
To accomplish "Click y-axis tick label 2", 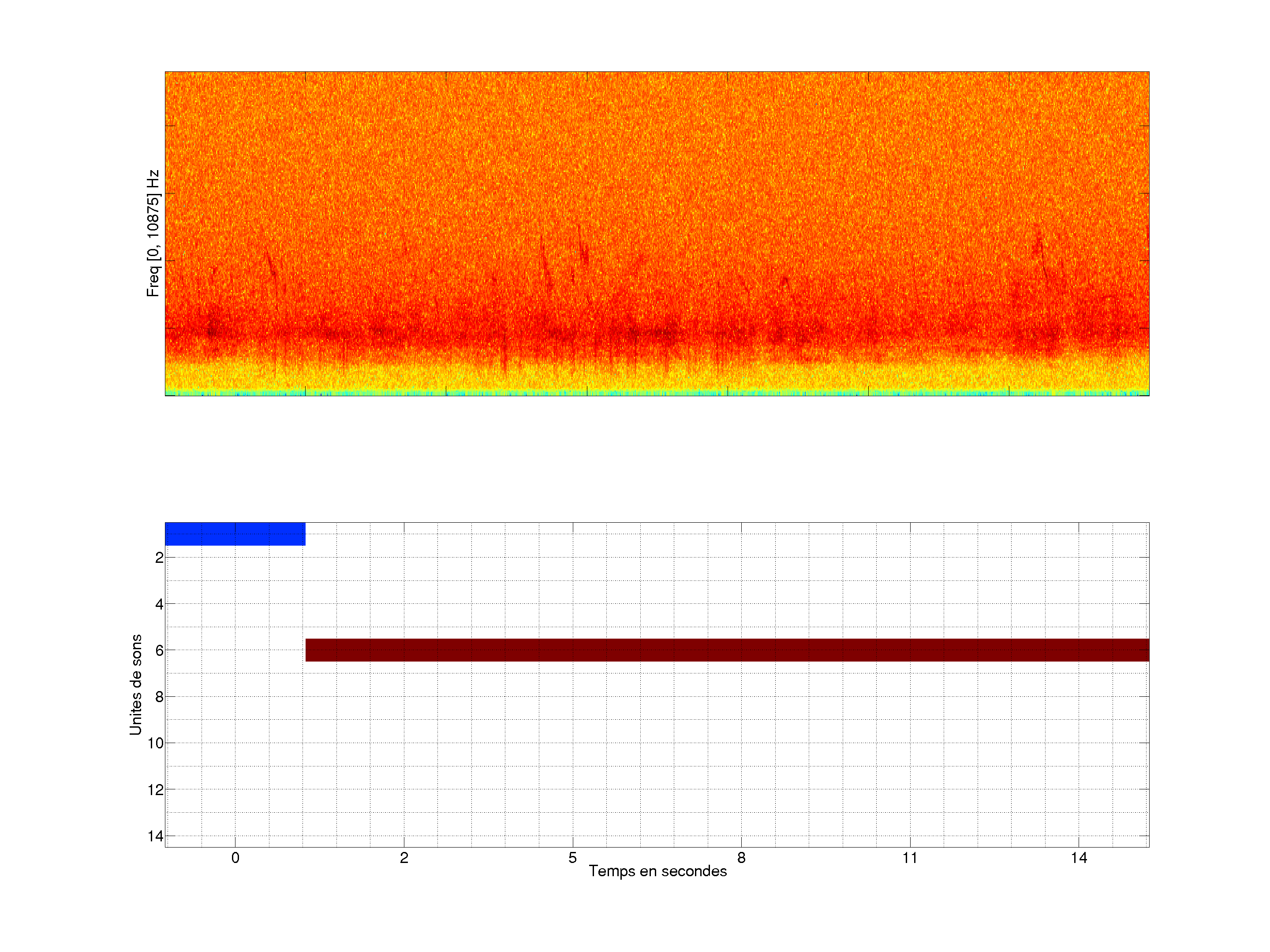I will [159, 558].
